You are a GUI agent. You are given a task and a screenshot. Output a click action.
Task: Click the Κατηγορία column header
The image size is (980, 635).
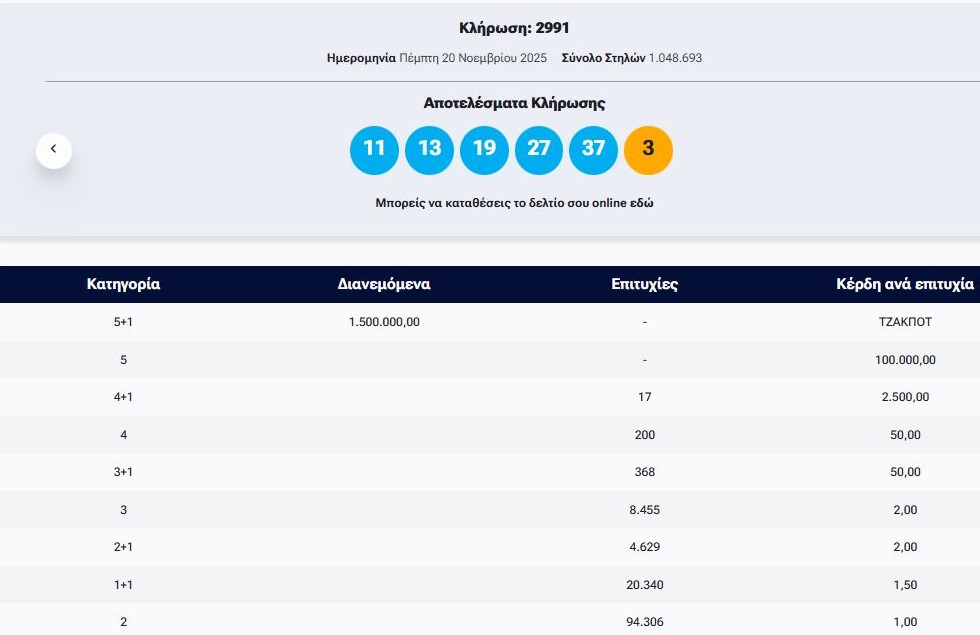tap(123, 284)
